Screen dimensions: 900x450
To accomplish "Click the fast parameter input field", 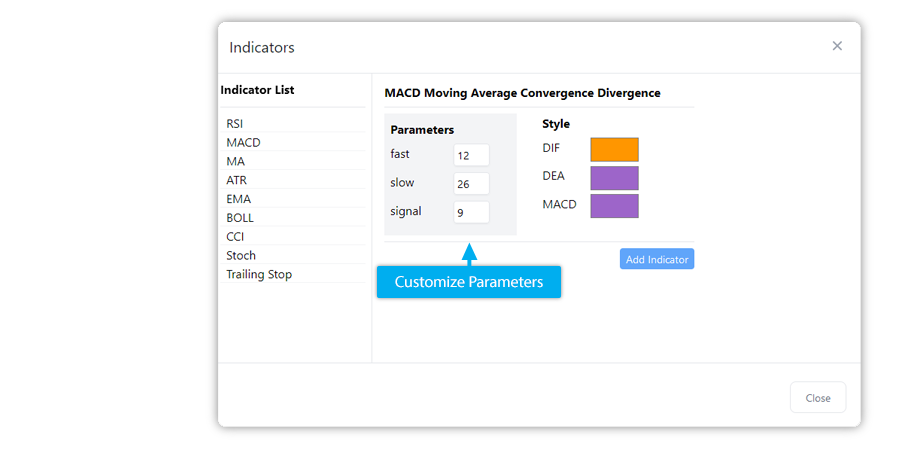I will (x=471, y=155).
